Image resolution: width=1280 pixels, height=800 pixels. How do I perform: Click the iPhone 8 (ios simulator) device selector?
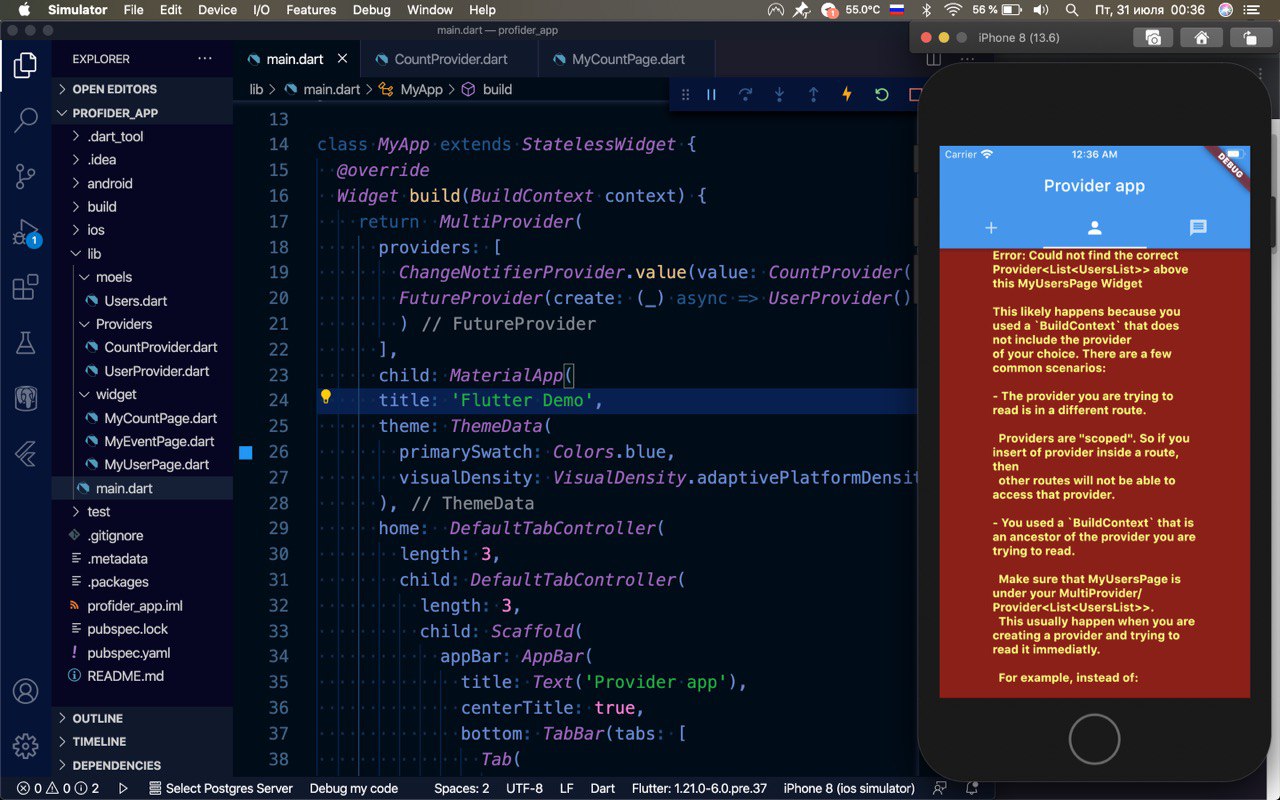(849, 788)
